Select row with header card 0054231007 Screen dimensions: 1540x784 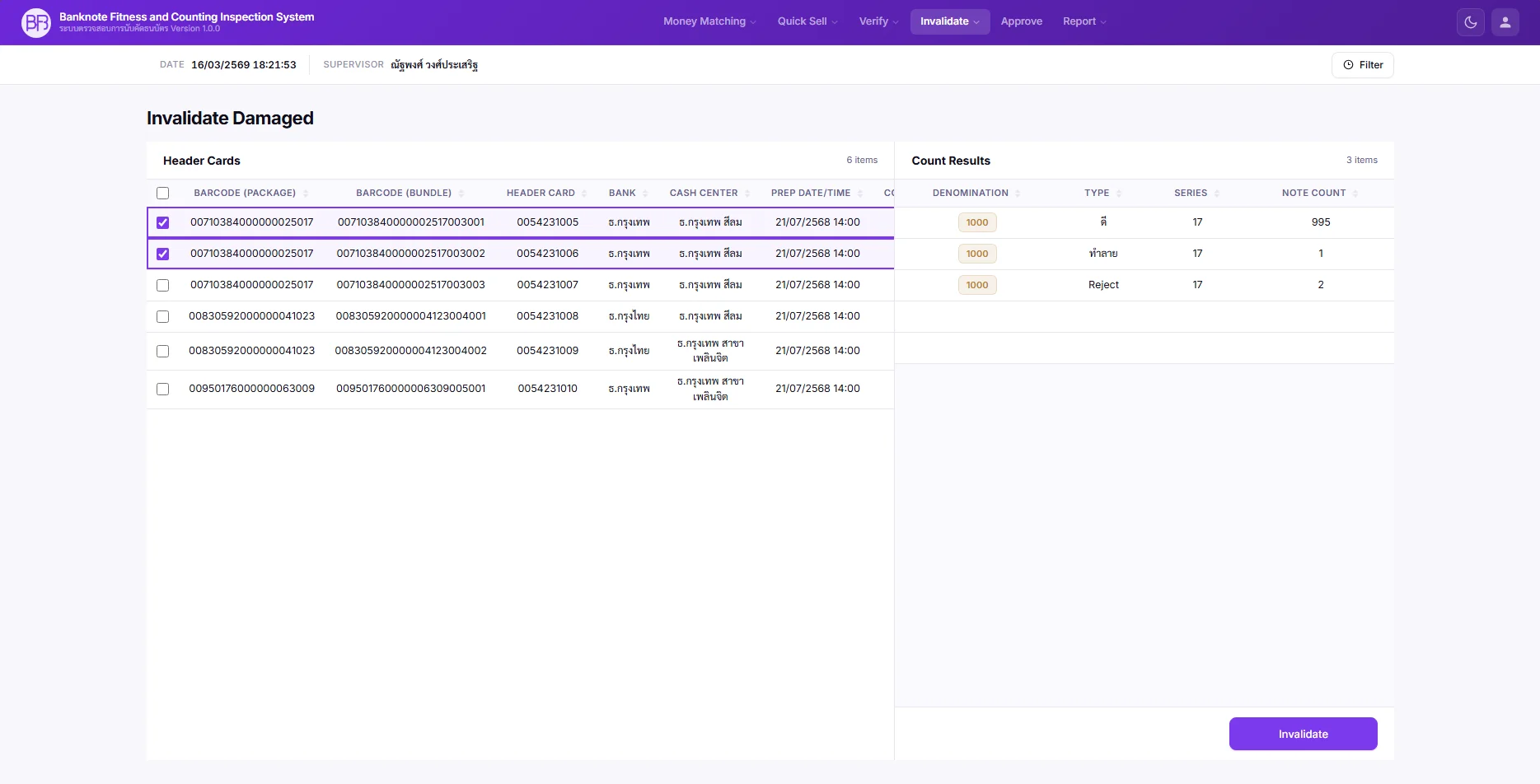pyautogui.click(x=162, y=285)
